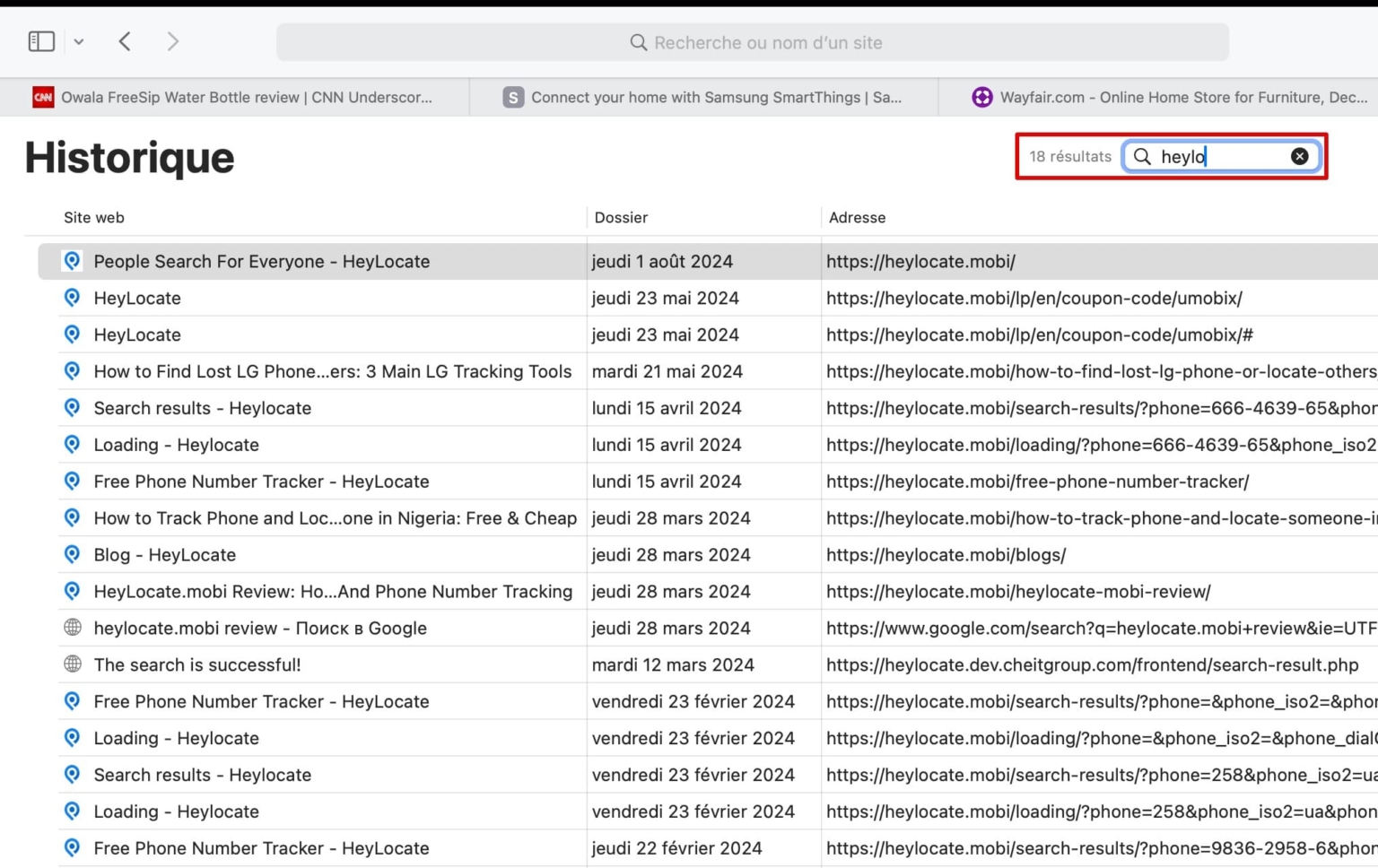Click the google.com search address
This screenshot has width=1378, height=868.
coord(1102,629)
